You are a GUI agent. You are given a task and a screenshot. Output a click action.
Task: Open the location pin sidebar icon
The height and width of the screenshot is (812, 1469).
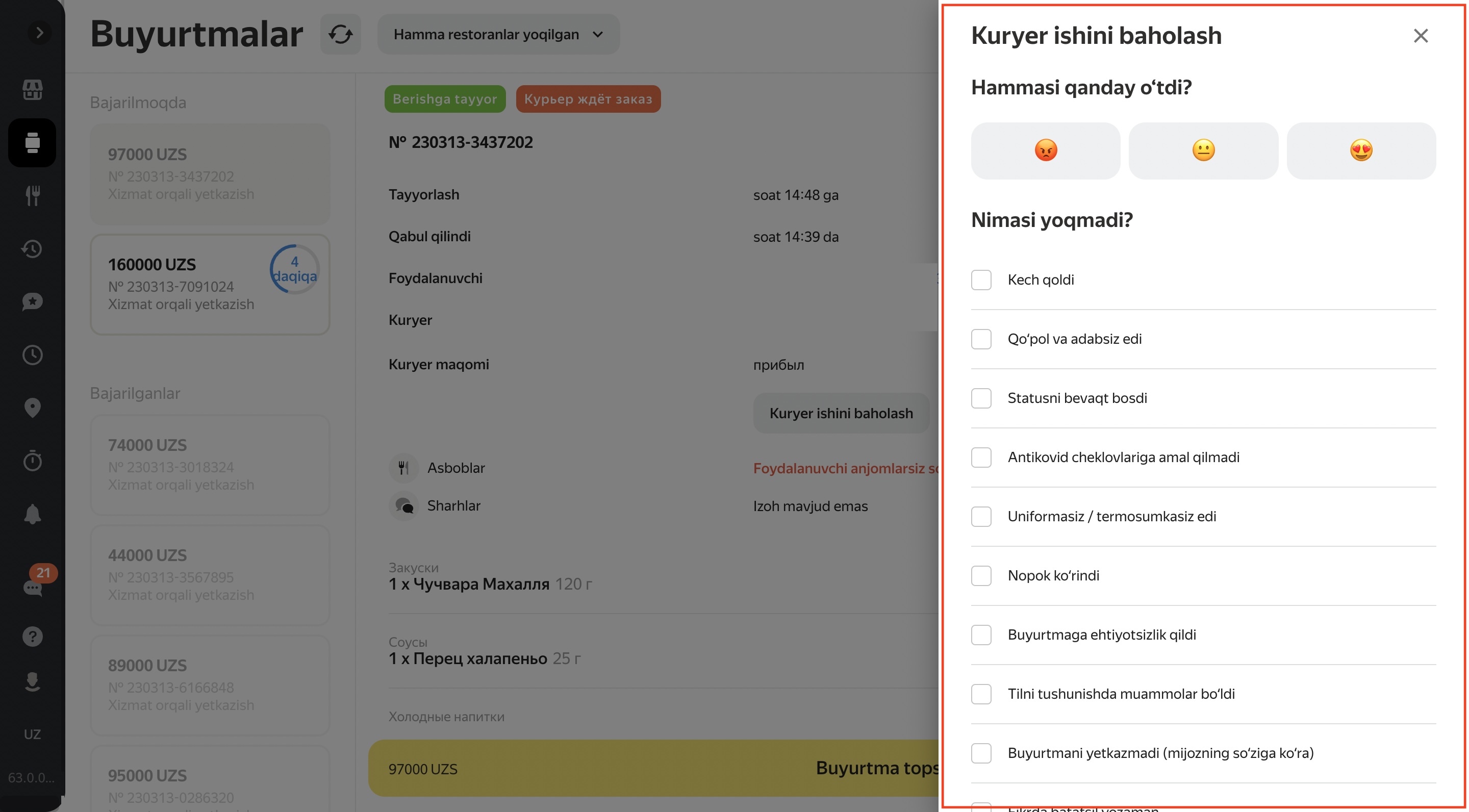coord(33,408)
